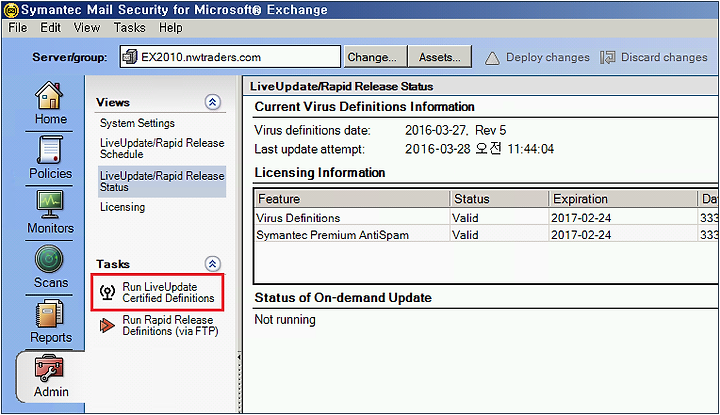Open the Help menu
The height and width of the screenshot is (415, 720).
click(x=171, y=28)
